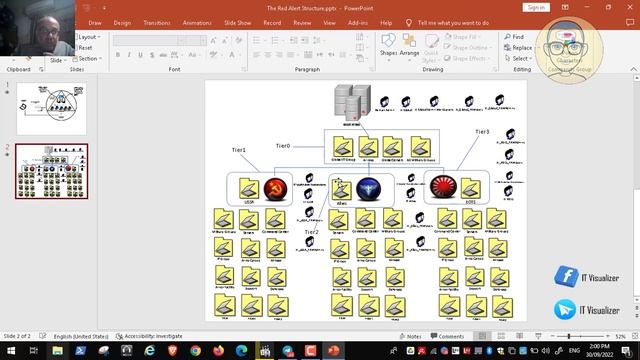Open the Section dropdown

87,59
